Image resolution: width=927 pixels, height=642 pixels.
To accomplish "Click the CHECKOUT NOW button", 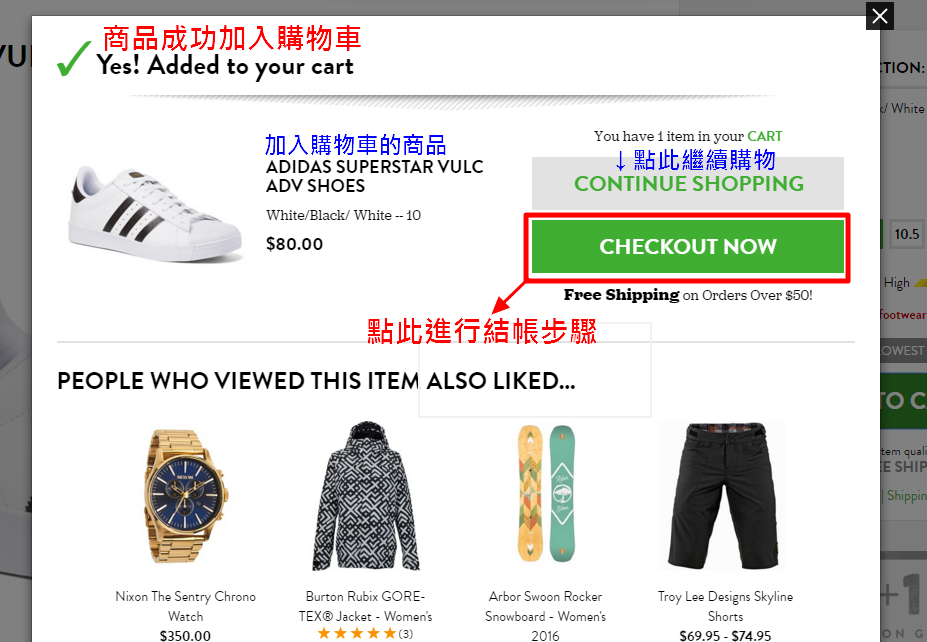I will tap(688, 247).
